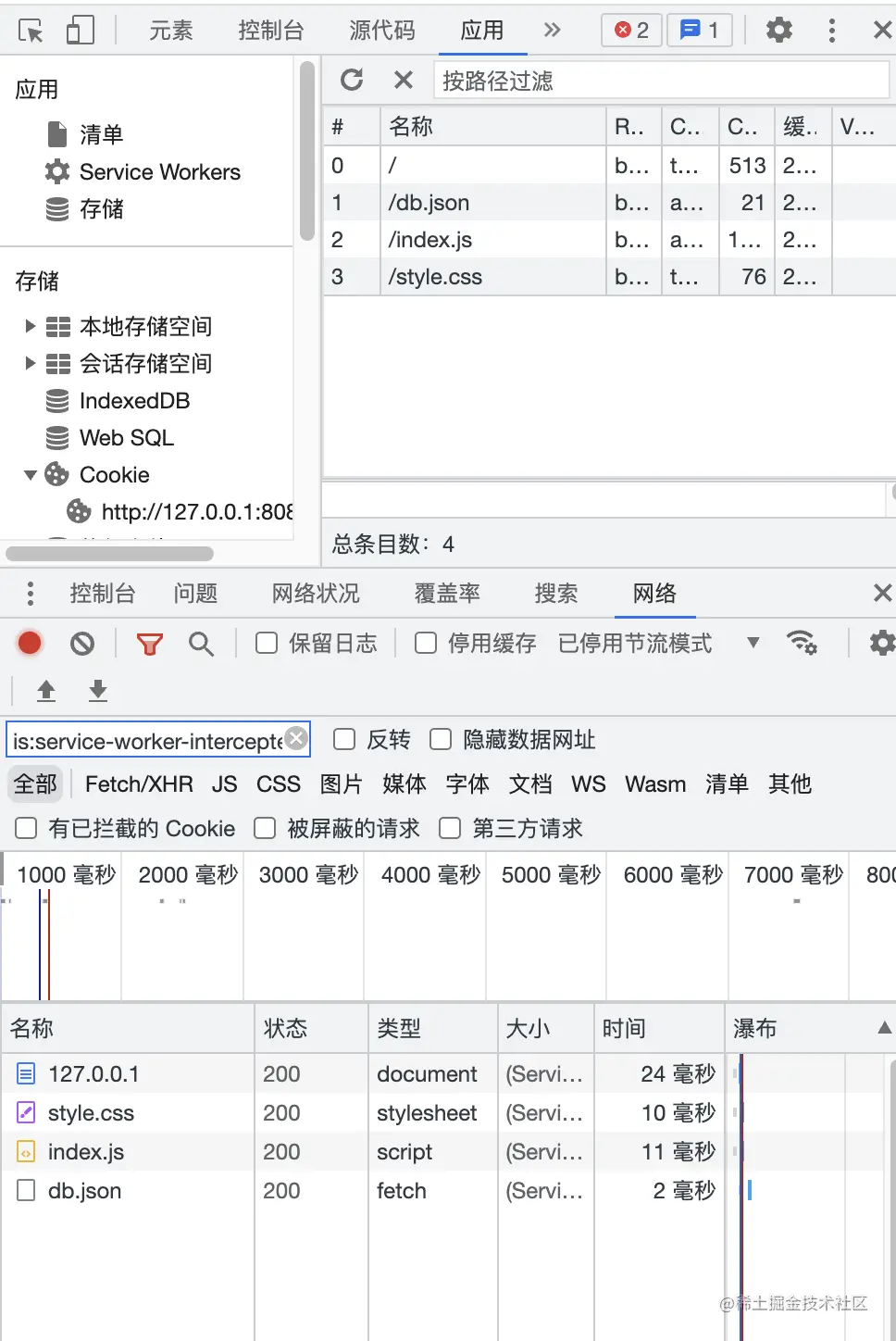Open network panel settings gear
The image size is (896, 1341).
click(882, 643)
